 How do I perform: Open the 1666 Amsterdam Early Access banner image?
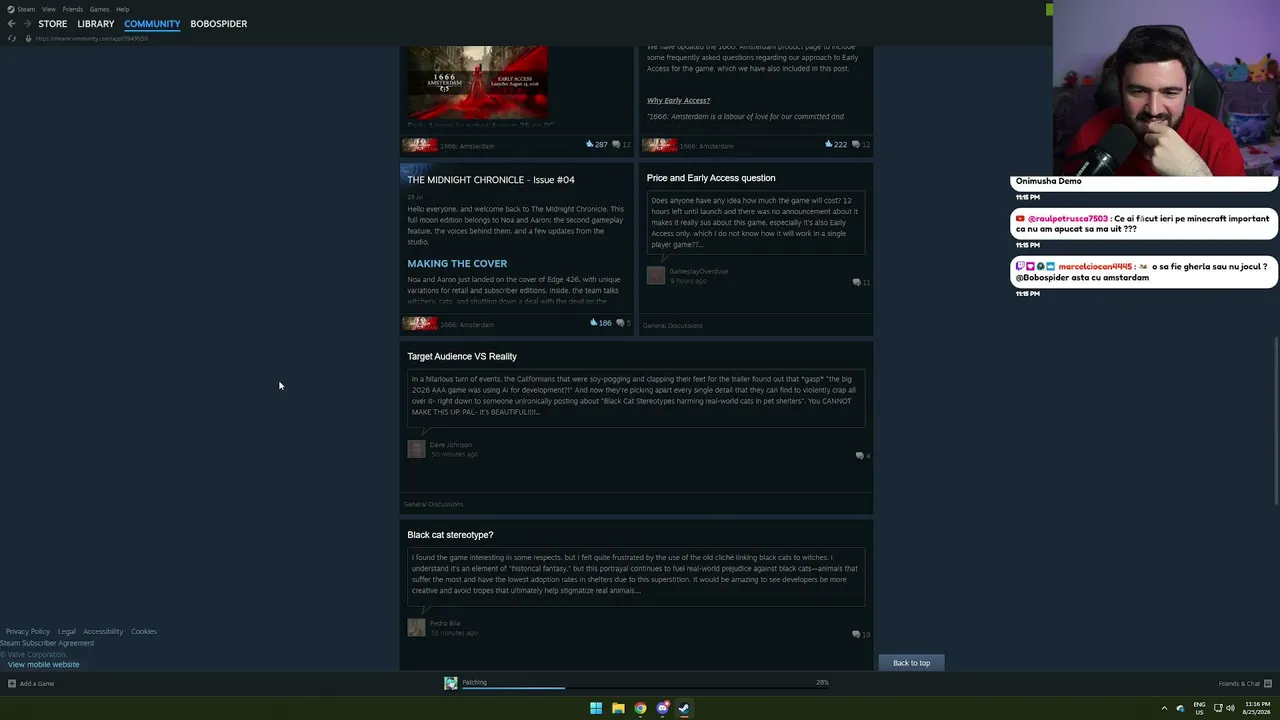477,83
